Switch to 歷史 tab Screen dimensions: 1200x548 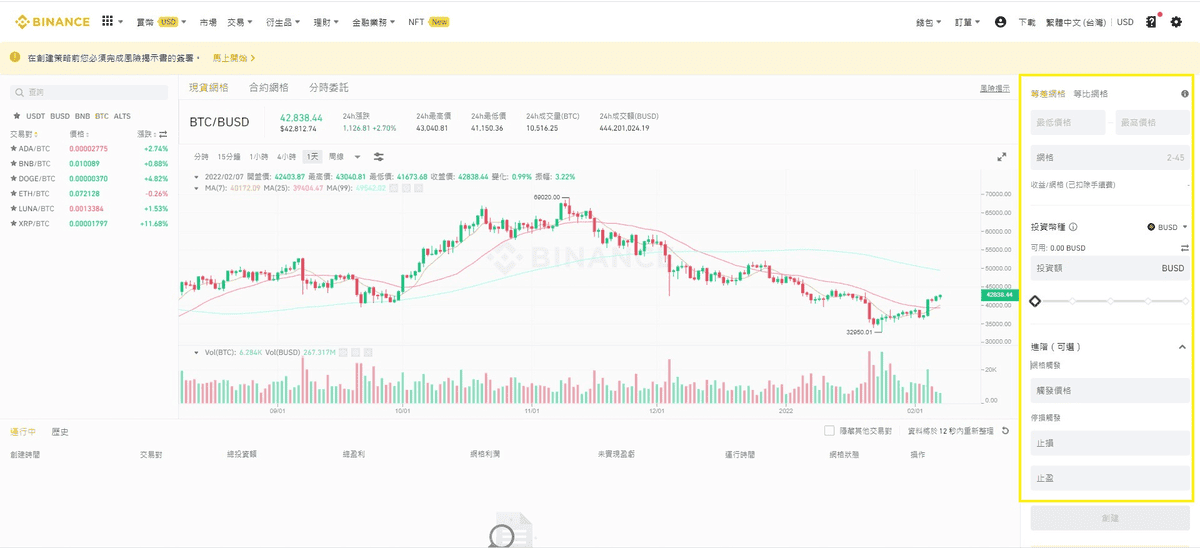pos(61,432)
